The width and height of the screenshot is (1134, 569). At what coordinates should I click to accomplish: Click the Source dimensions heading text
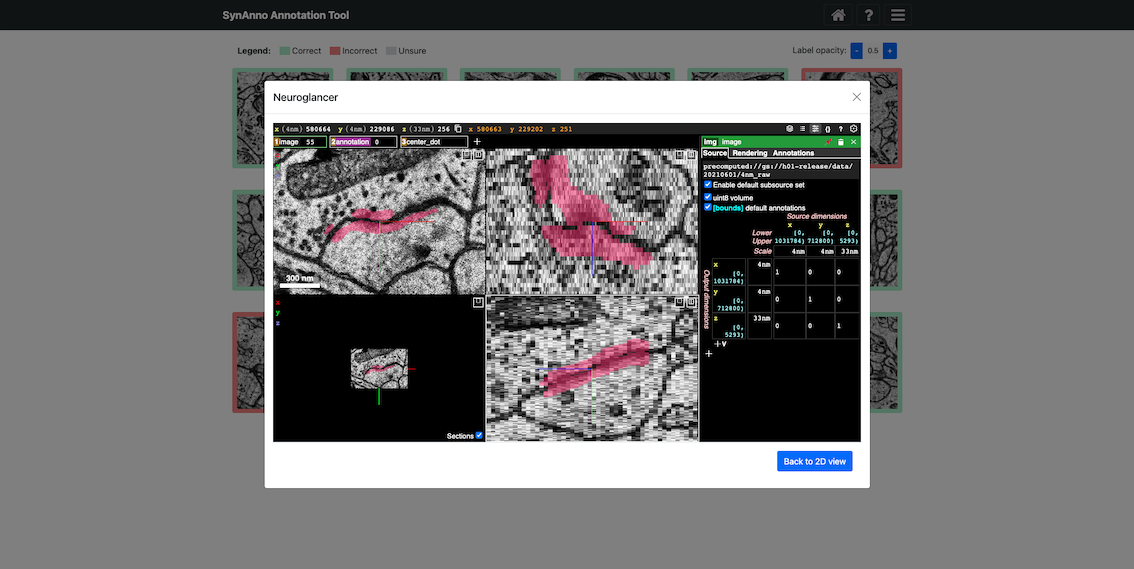817,216
